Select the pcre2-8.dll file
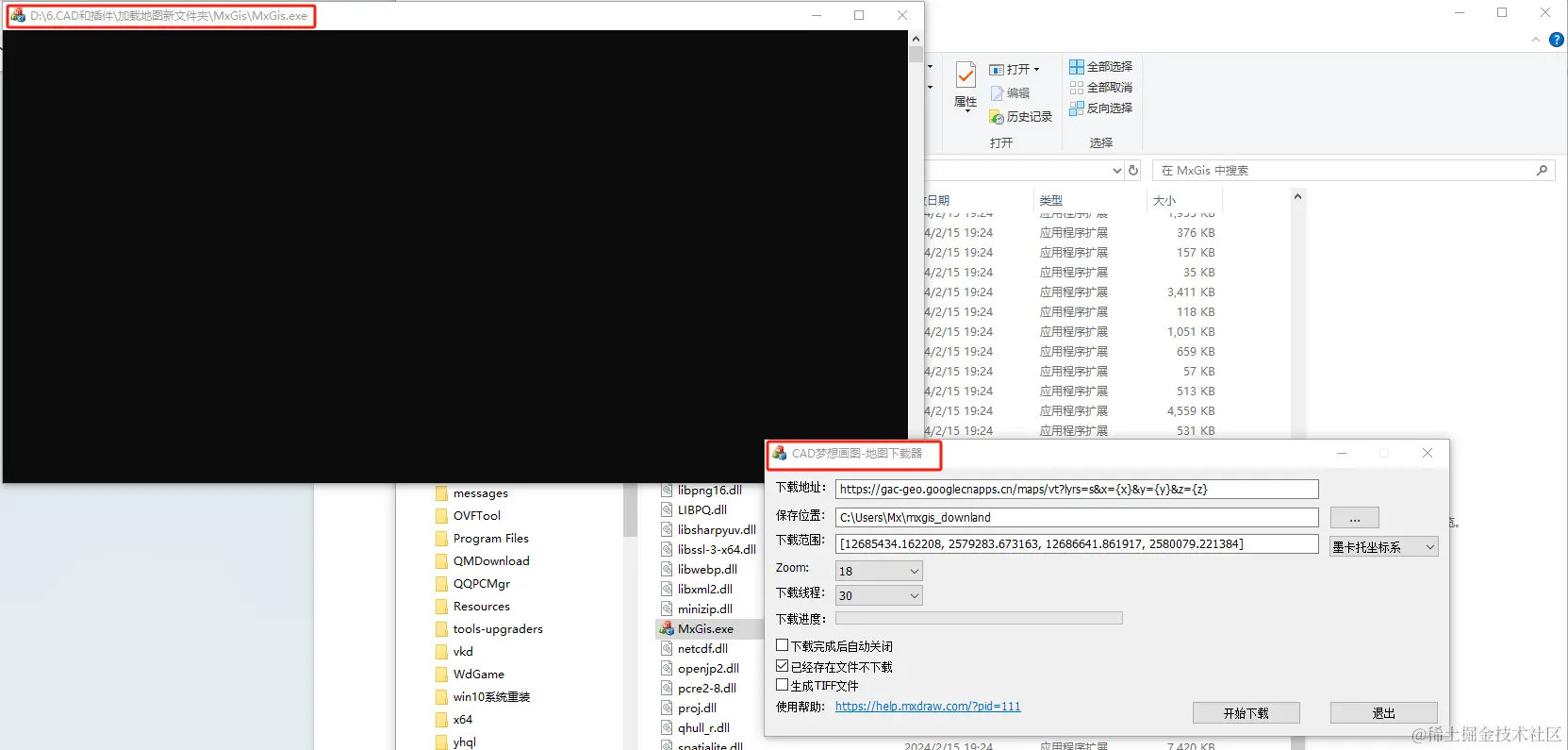The image size is (1568, 750). [x=706, y=689]
